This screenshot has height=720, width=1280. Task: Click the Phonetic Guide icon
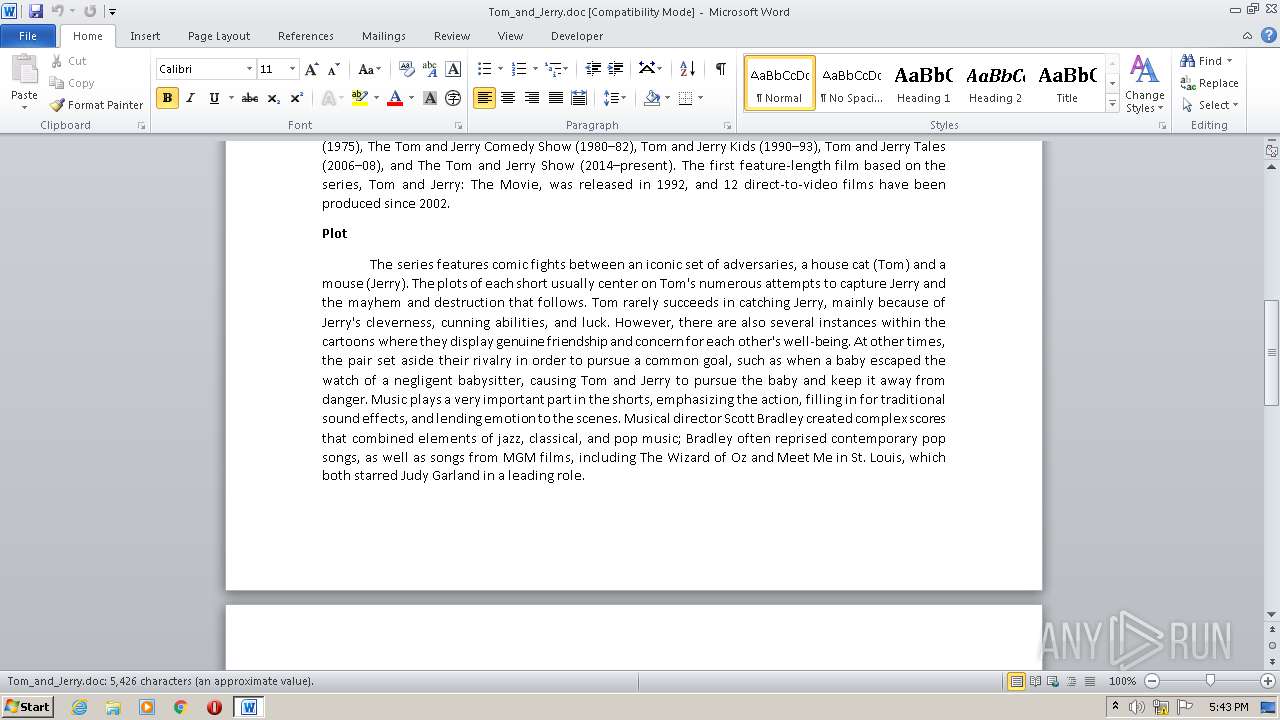pyautogui.click(x=430, y=69)
